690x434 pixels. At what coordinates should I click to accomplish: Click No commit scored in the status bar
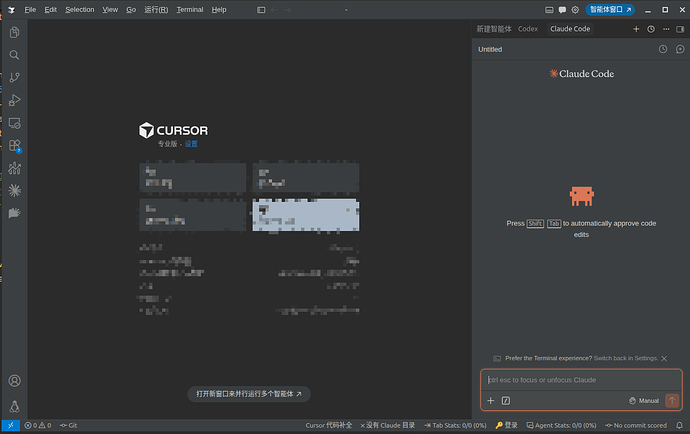tap(636, 426)
